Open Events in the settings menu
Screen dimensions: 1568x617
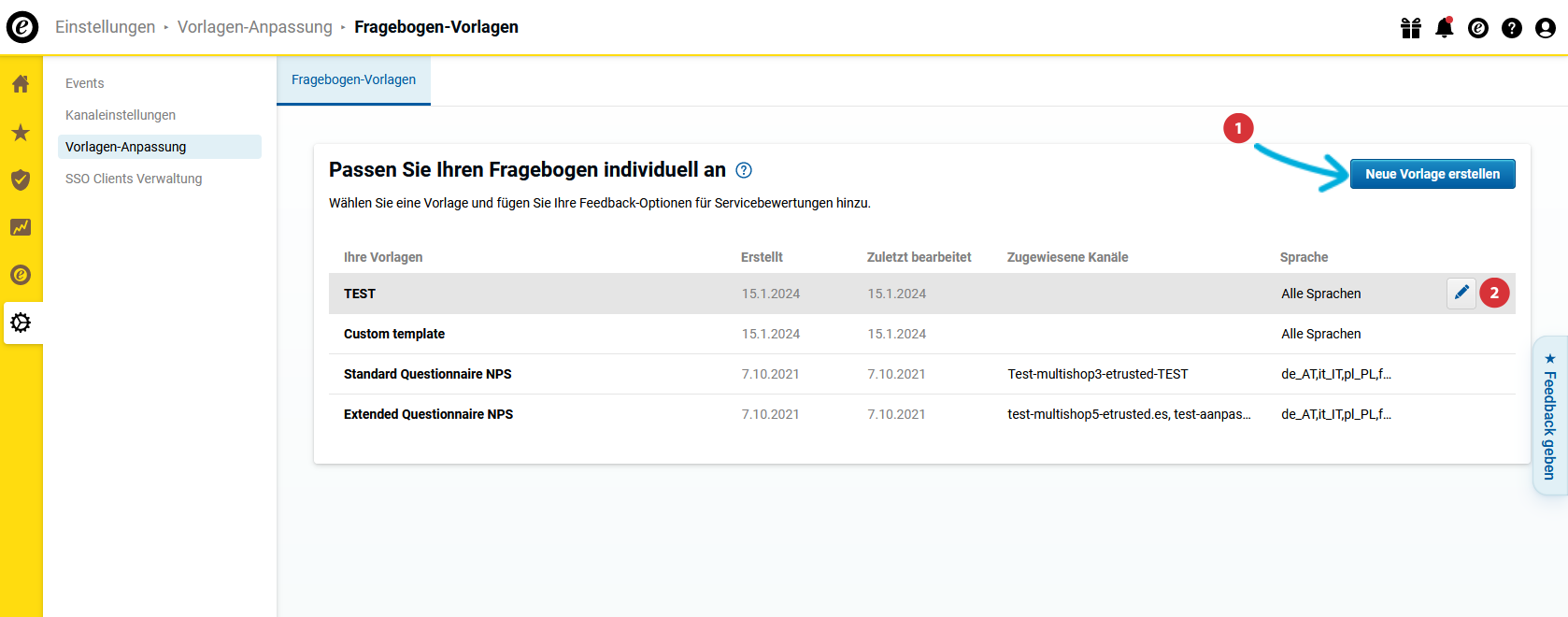tap(85, 83)
